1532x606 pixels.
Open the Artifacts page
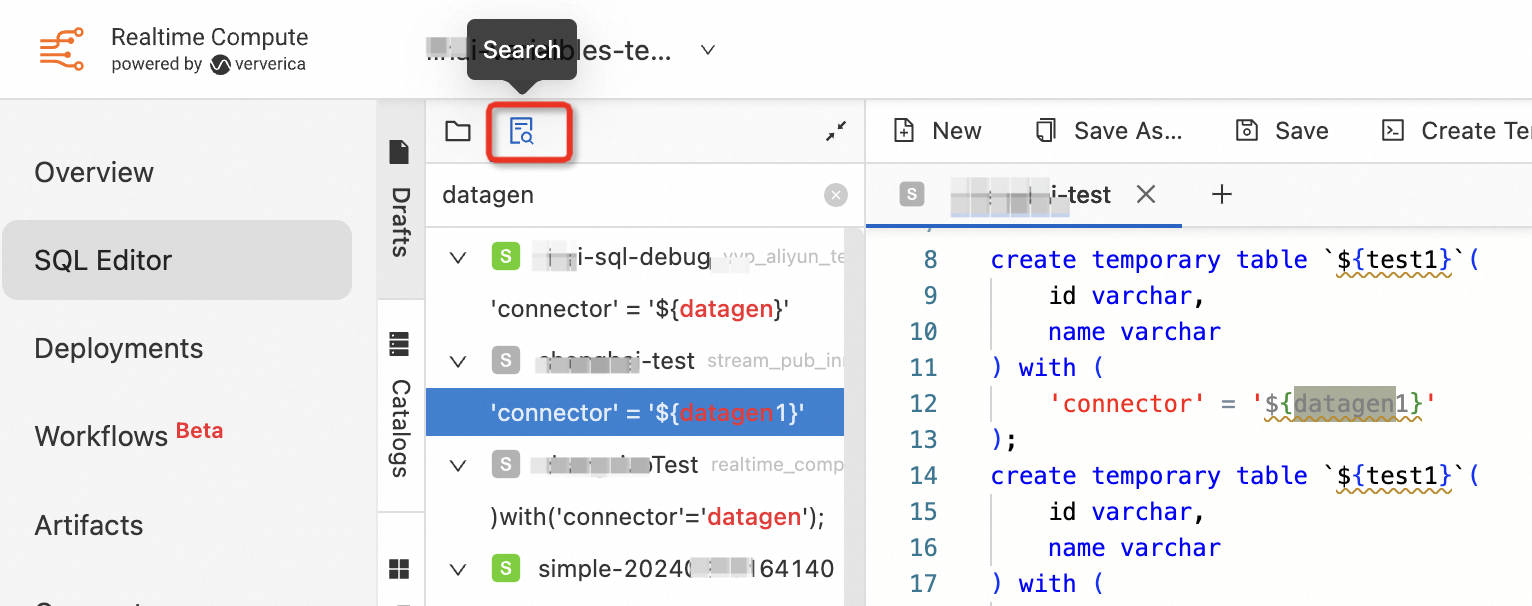[x=89, y=525]
